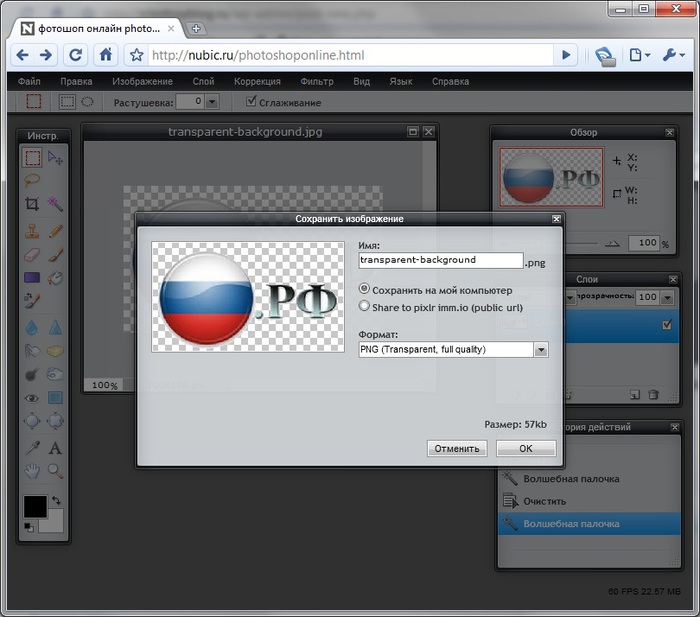Select the Gradient tool
Image resolution: width=700 pixels, height=617 pixels.
[x=32, y=278]
